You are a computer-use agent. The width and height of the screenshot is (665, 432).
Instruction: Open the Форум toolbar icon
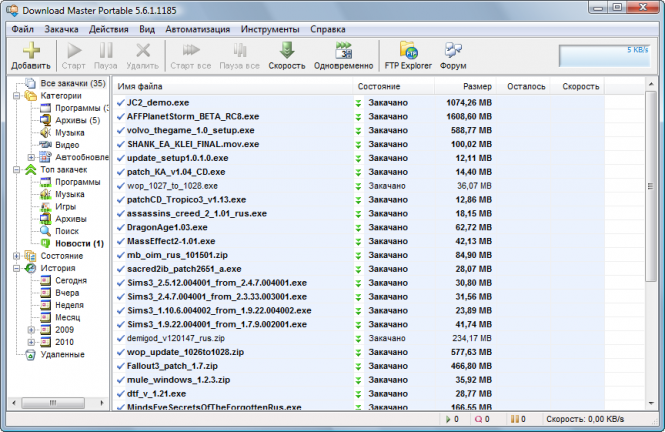point(453,50)
